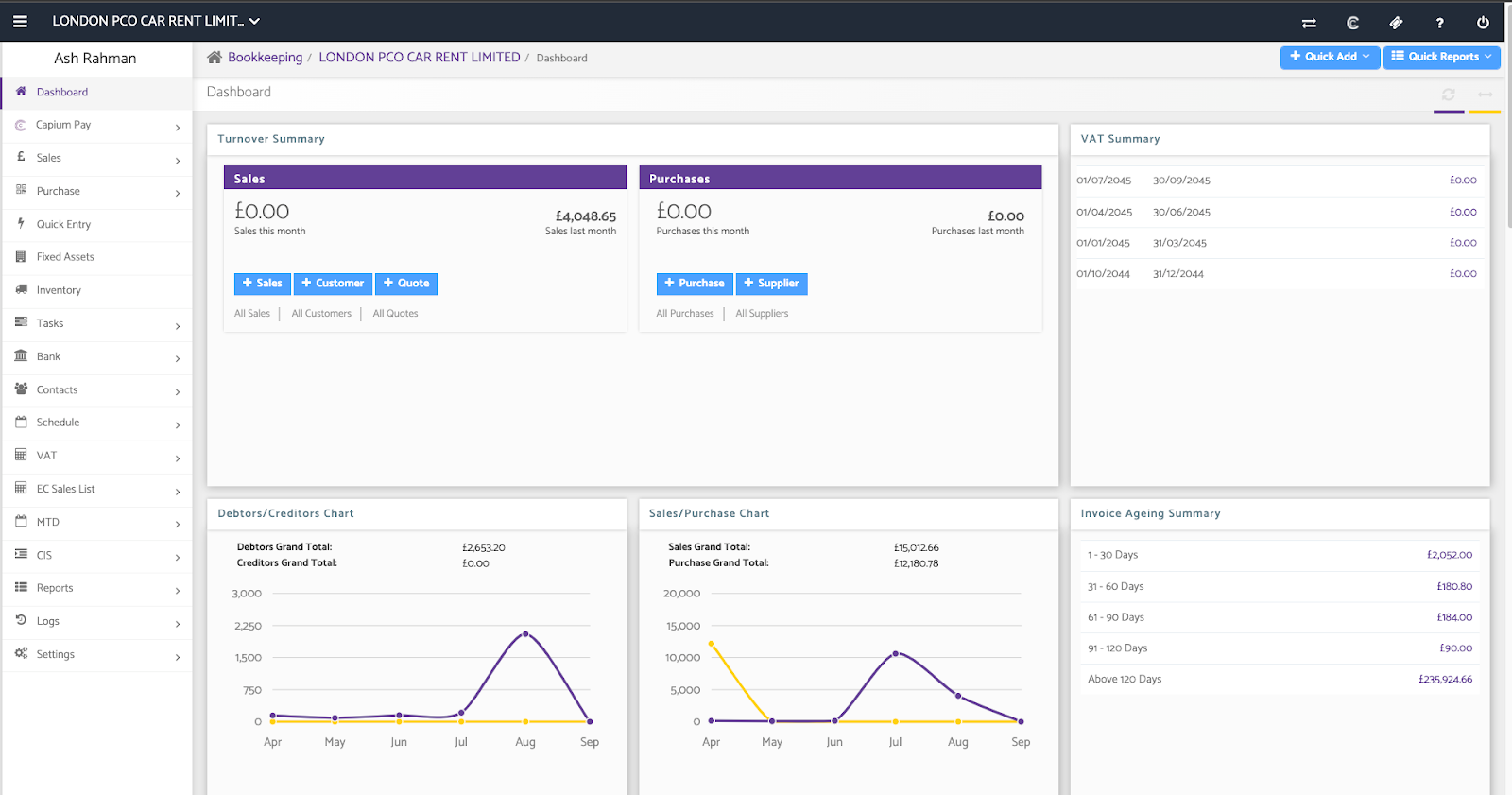The width and height of the screenshot is (1512, 795).
Task: Open the All Customers link
Action: click(x=321, y=314)
